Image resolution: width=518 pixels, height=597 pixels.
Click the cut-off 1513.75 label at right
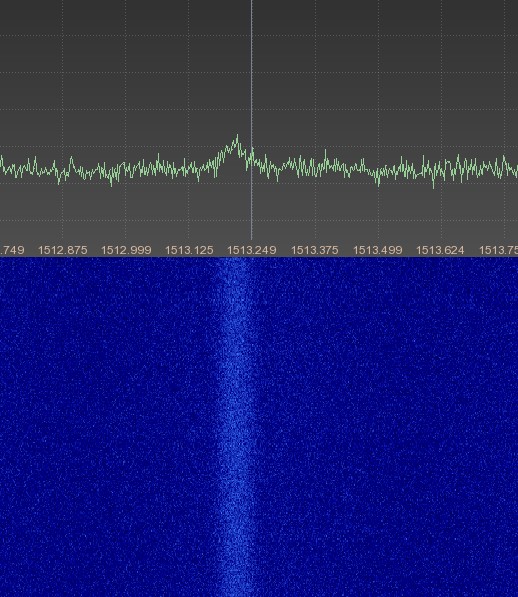(498, 250)
